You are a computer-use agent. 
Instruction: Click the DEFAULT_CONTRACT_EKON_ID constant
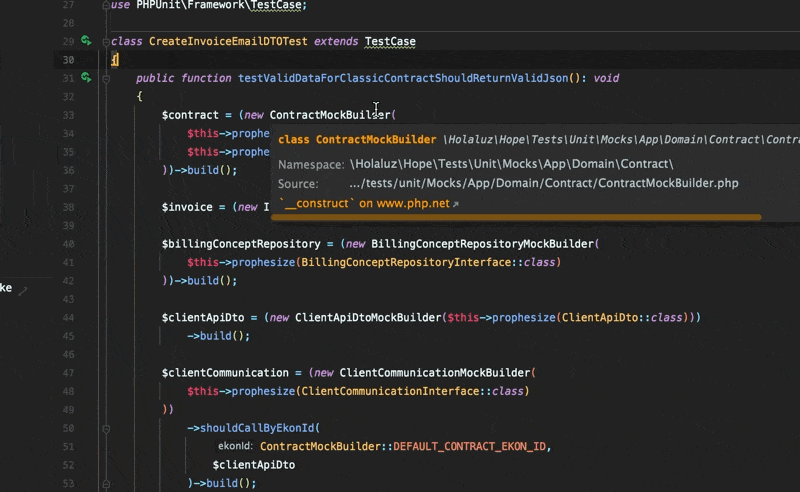[472, 446]
